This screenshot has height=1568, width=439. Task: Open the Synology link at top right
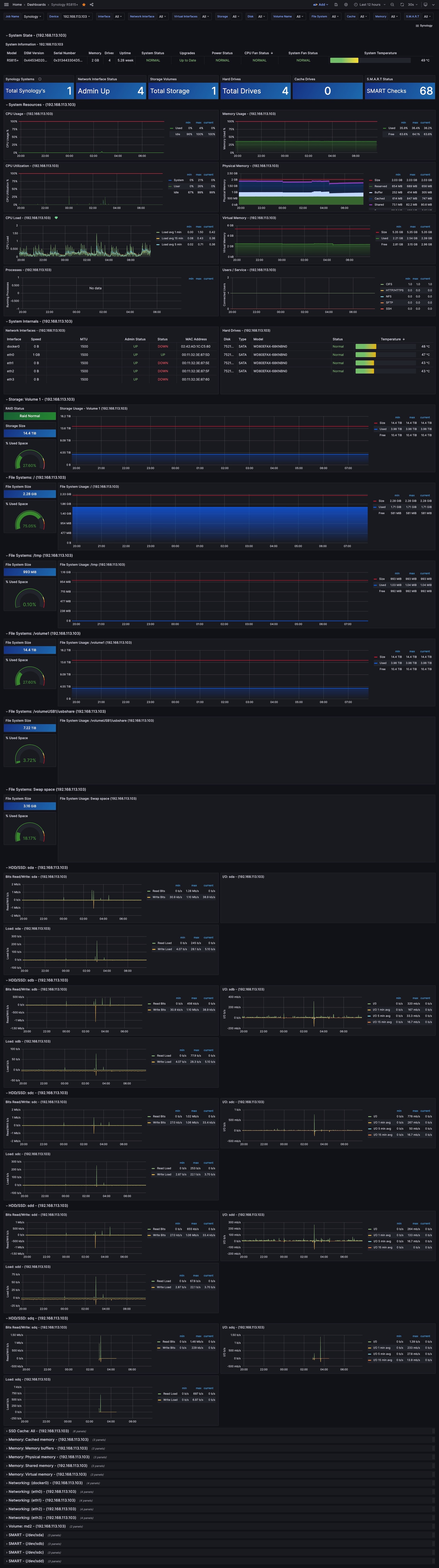[424, 26]
